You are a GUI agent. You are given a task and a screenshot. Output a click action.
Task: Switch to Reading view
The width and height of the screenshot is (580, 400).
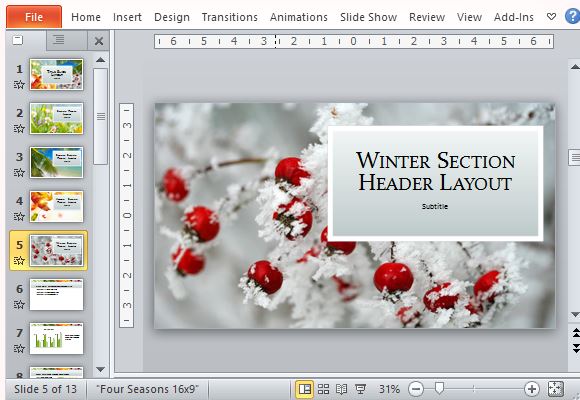(341, 389)
